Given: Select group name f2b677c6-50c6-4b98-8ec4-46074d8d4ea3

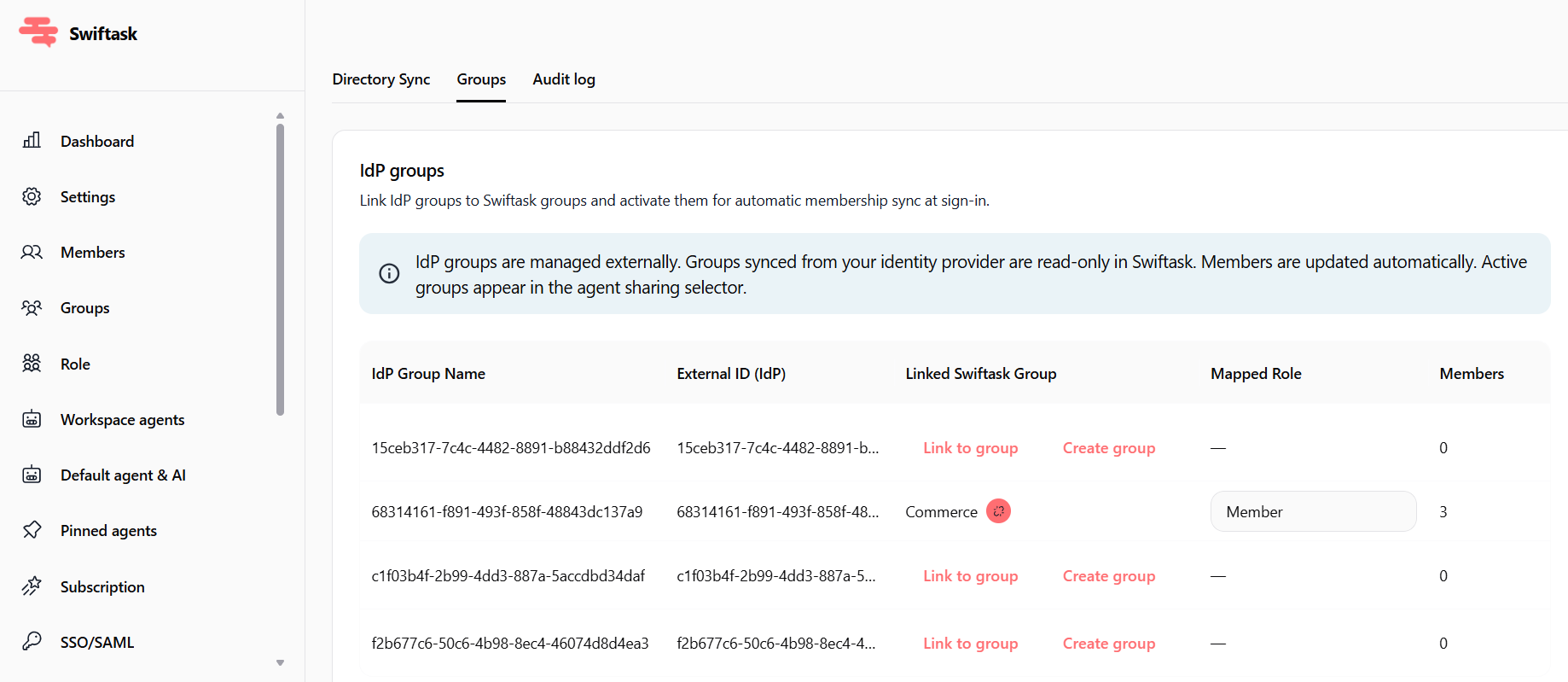Looking at the screenshot, I should (510, 643).
